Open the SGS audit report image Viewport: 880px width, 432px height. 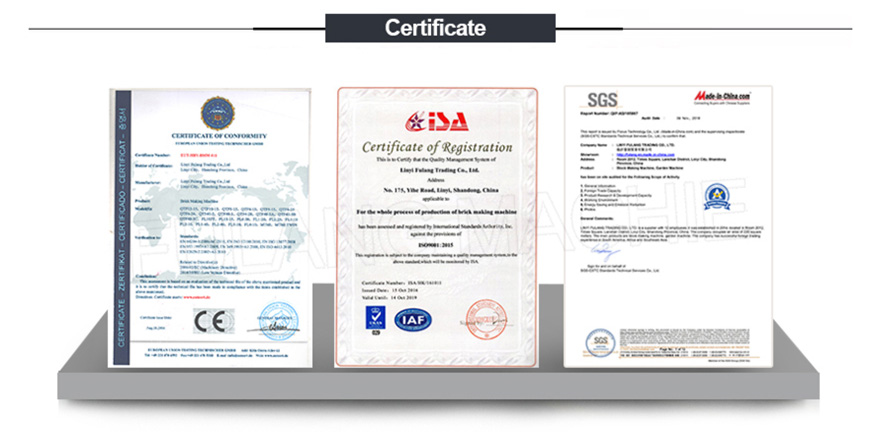coord(668,226)
